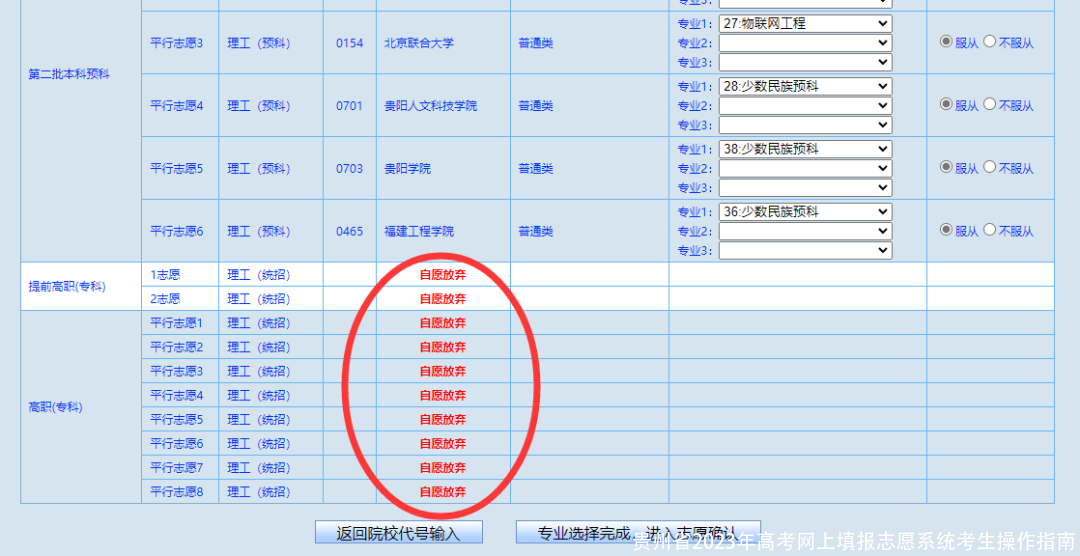Click 理工(统招) in 1志愿 row
1080x556 pixels.
(x=259, y=274)
